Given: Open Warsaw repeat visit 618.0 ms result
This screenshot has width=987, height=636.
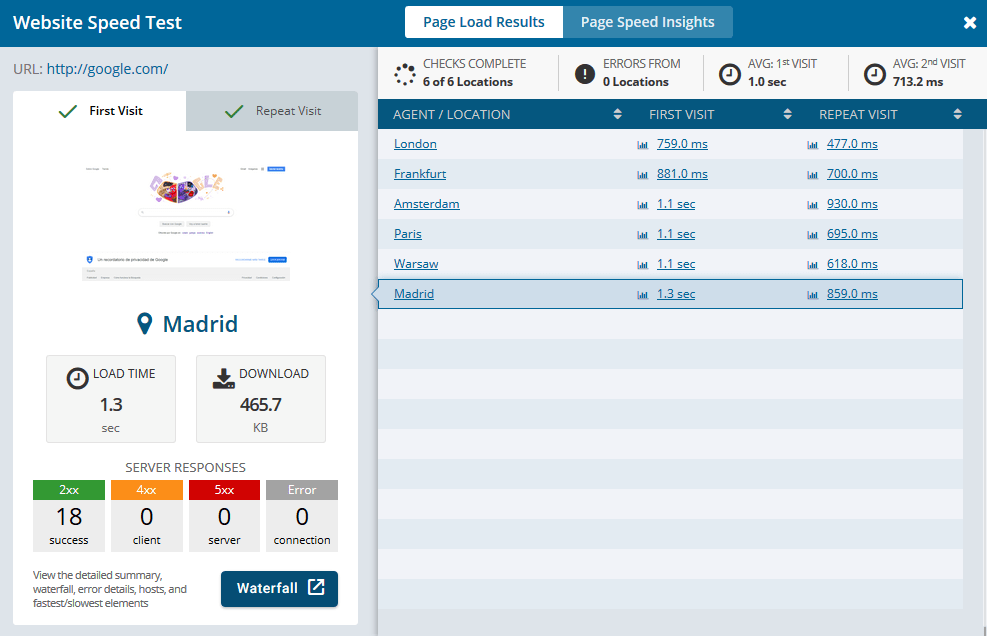Looking at the screenshot, I should [x=852, y=264].
